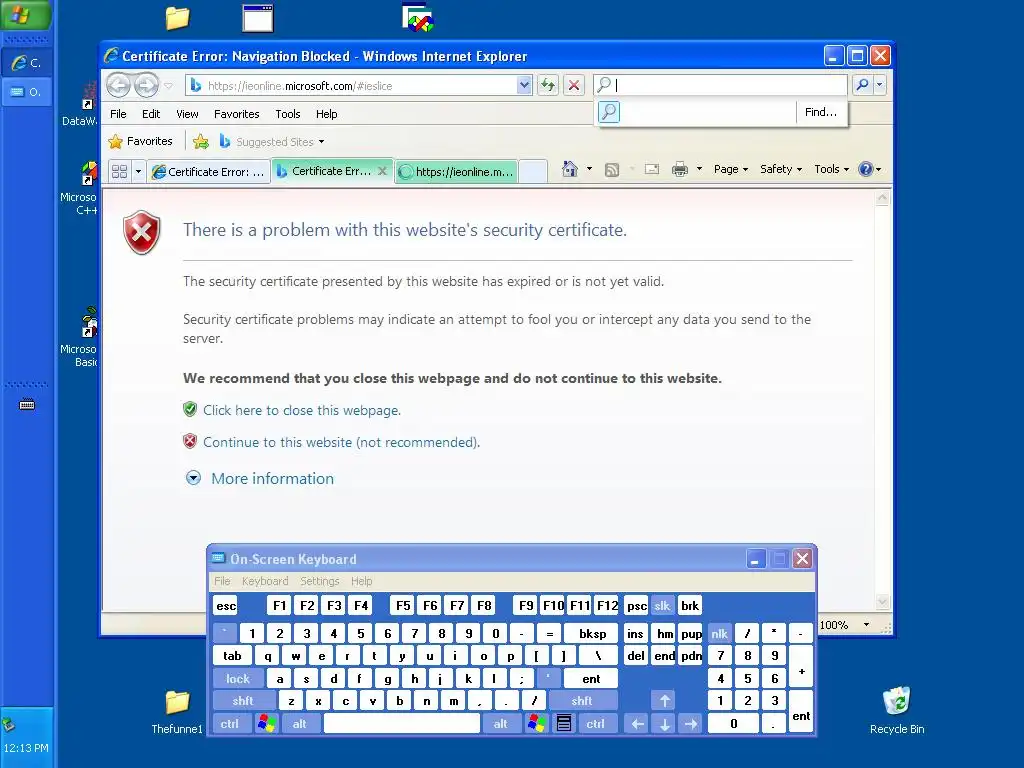The width and height of the screenshot is (1024, 768).
Task: Click the IE Back navigation button
Action: 119,85
